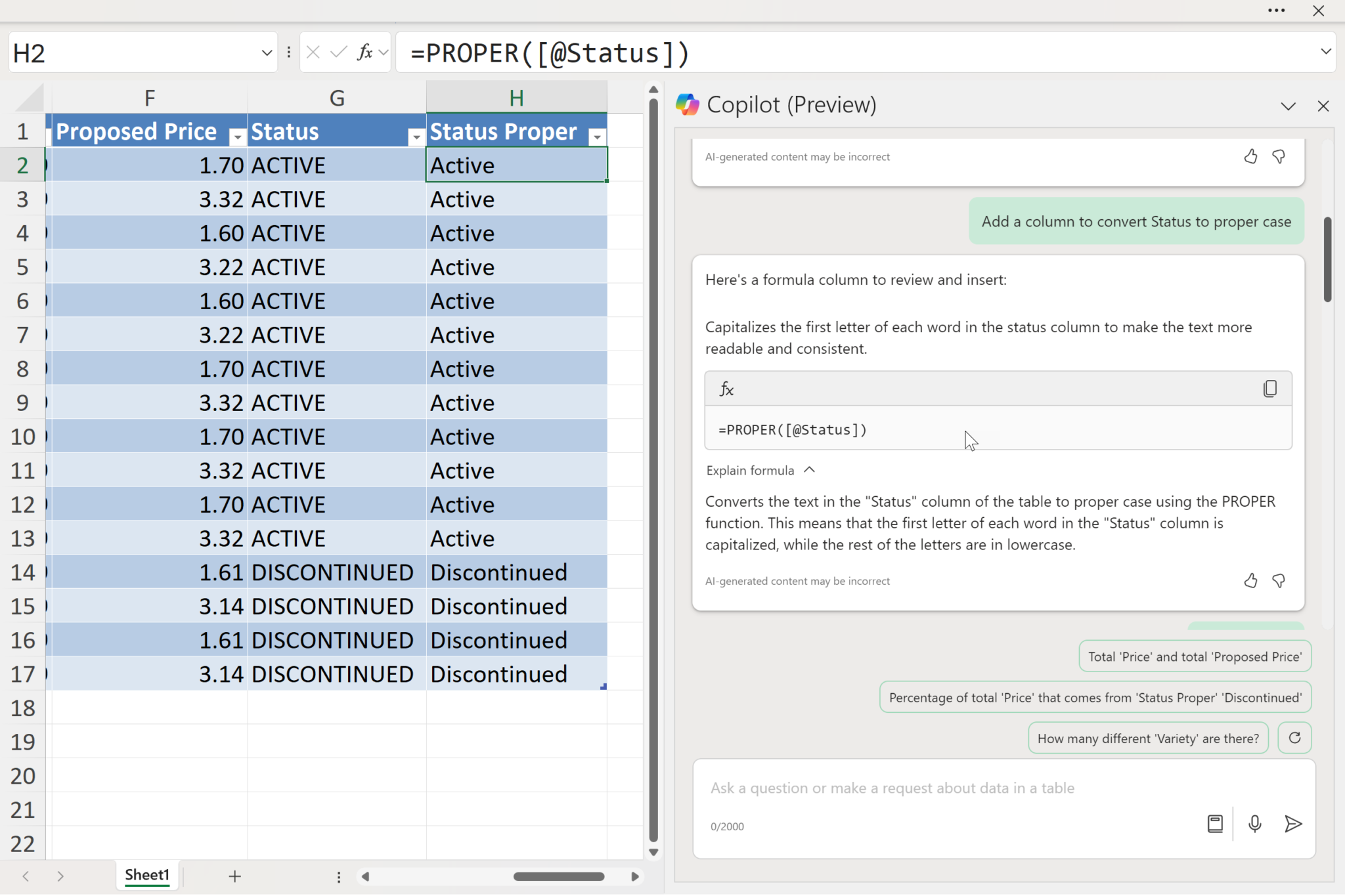The height and width of the screenshot is (896, 1345).
Task: Click the microphone dictation icon
Action: coord(1254,824)
